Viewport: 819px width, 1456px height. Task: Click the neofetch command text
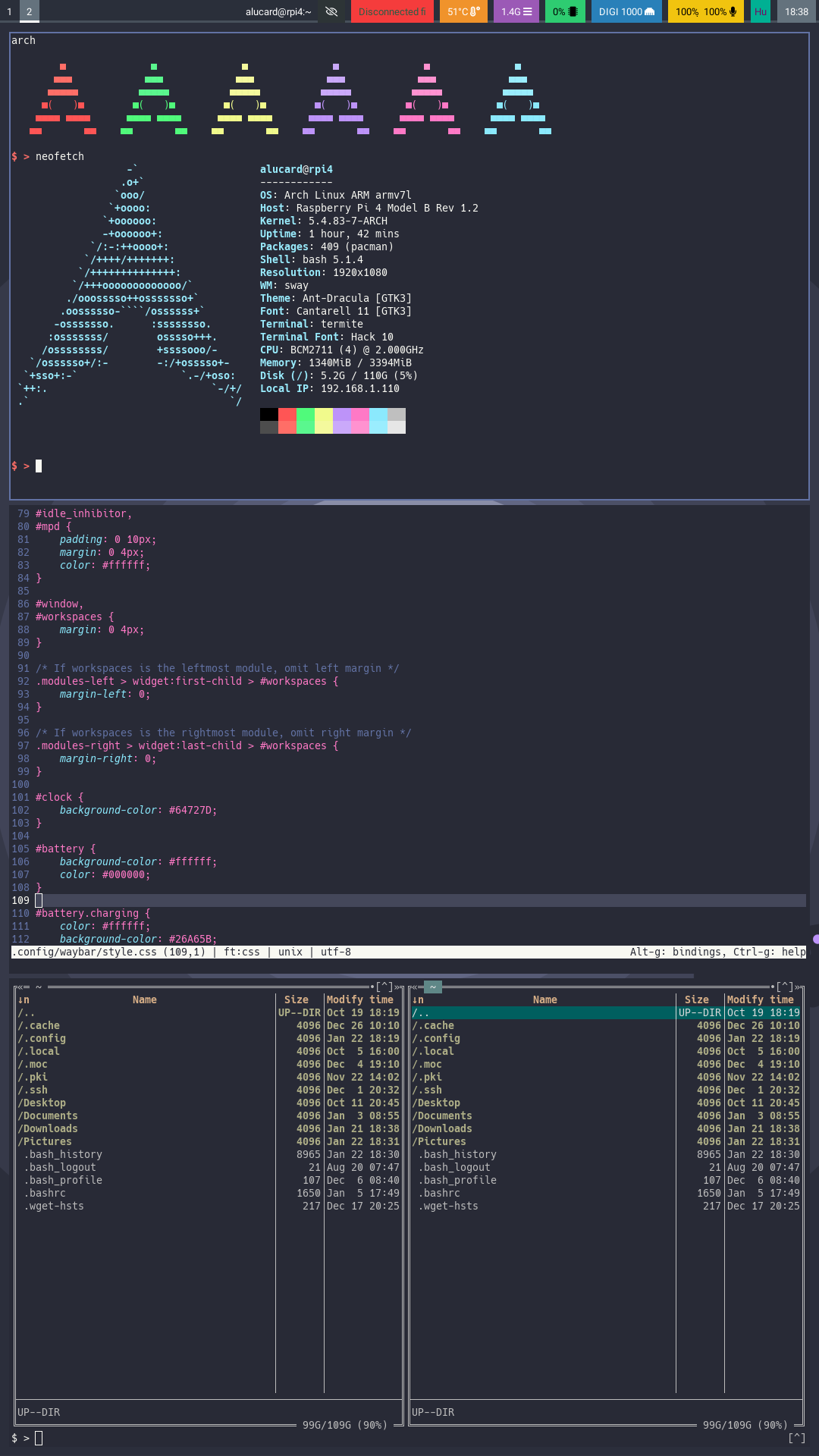coord(60,156)
